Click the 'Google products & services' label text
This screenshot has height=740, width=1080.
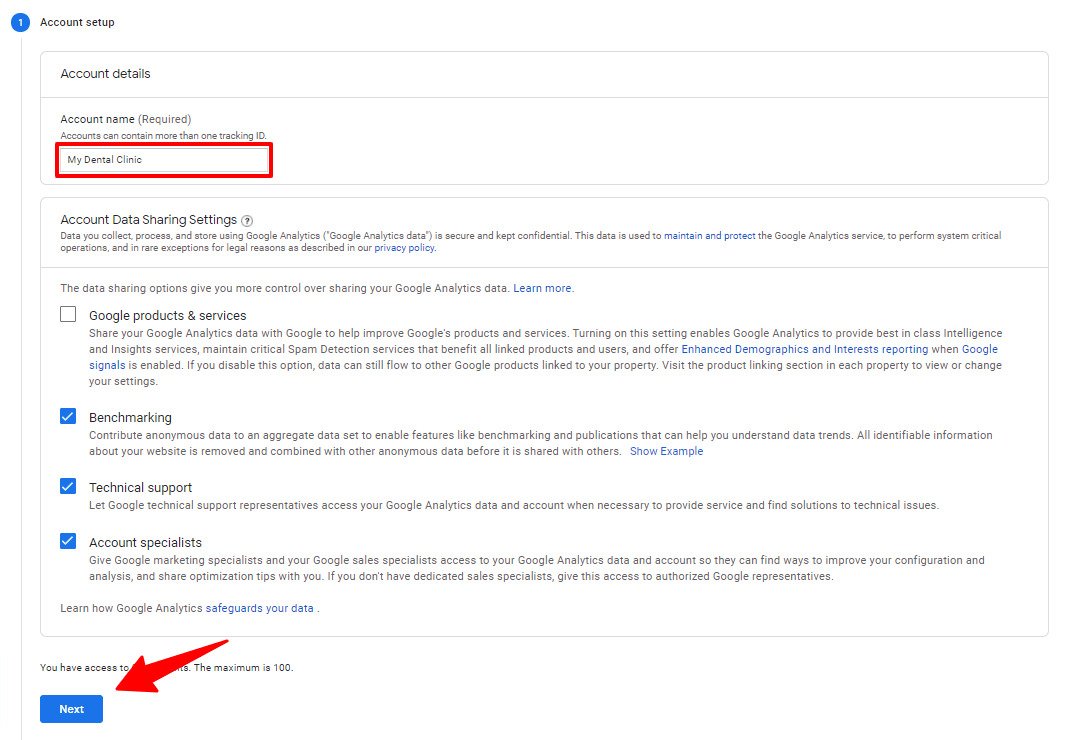click(167, 315)
